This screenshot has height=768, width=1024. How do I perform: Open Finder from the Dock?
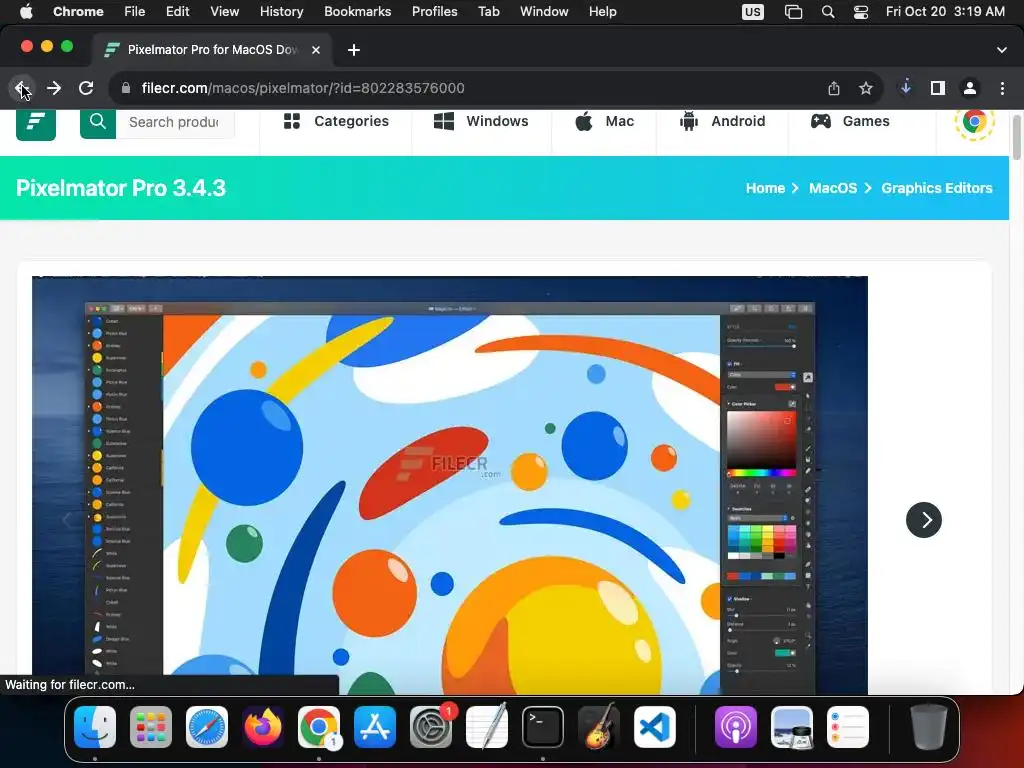coord(95,727)
